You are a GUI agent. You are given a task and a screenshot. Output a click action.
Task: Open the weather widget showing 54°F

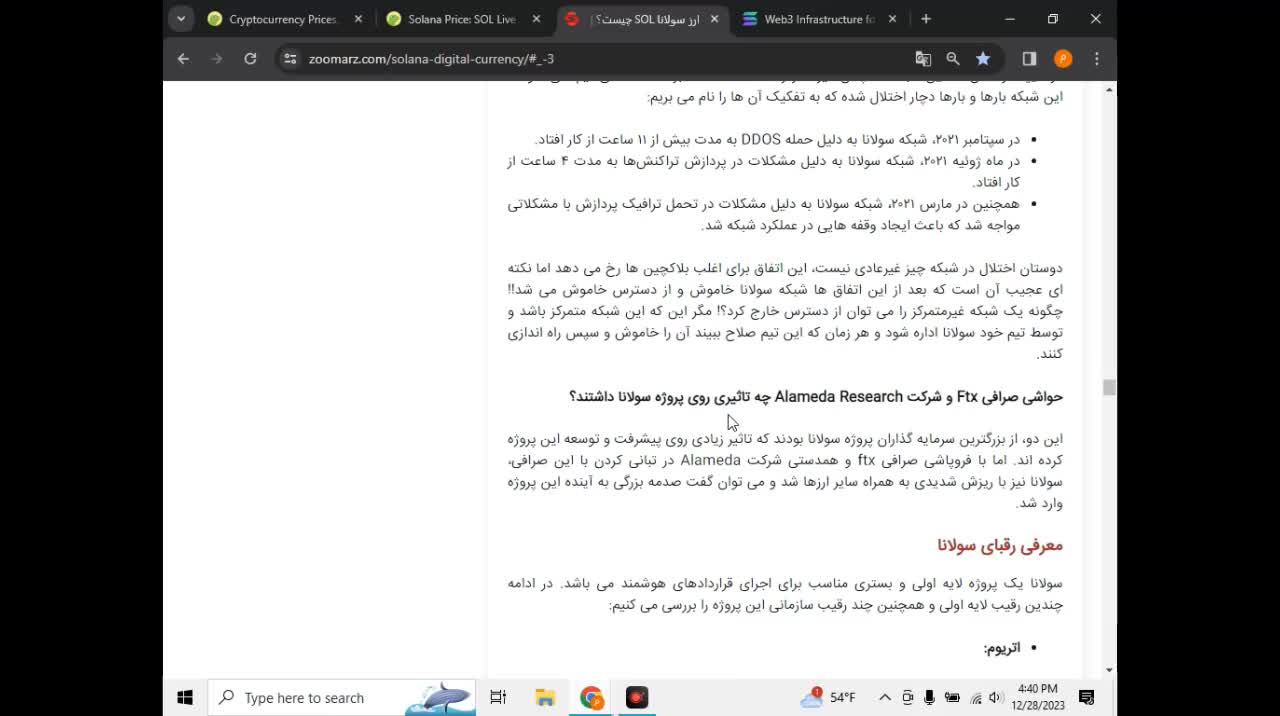(828, 697)
